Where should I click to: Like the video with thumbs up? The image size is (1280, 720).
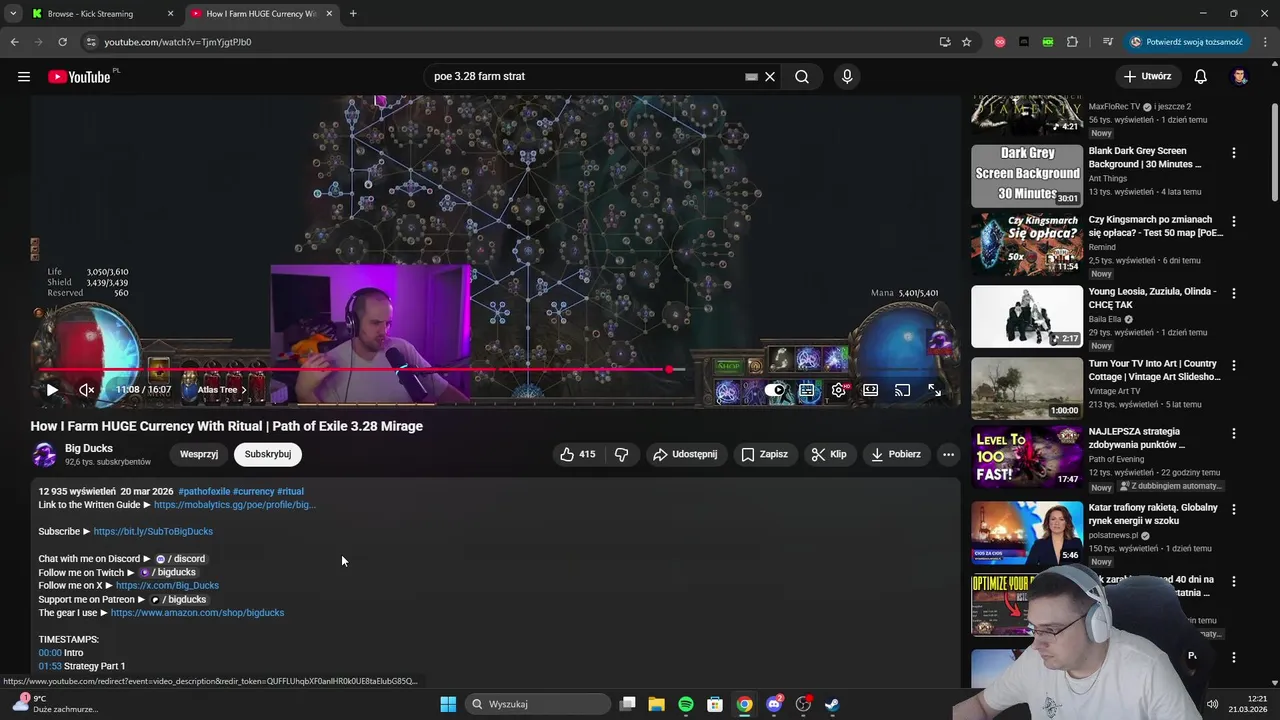[x=578, y=454]
